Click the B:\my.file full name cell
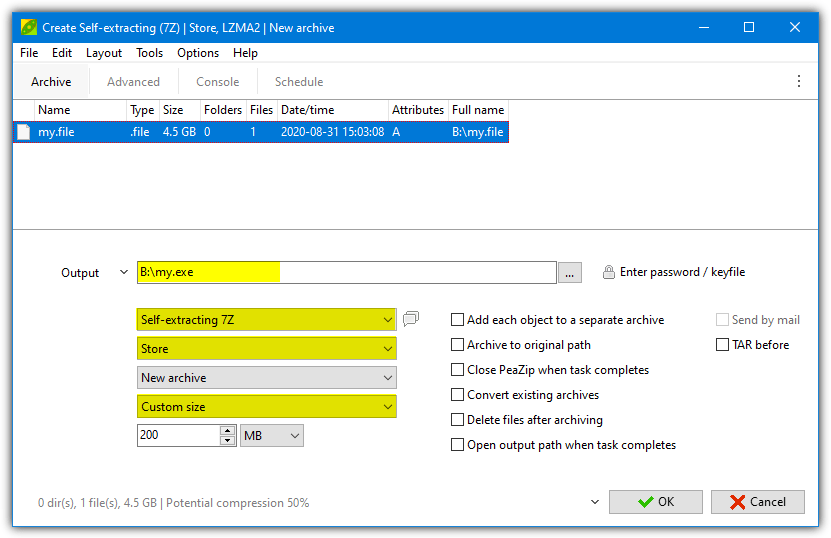The height and width of the screenshot is (538, 831). tap(478, 132)
